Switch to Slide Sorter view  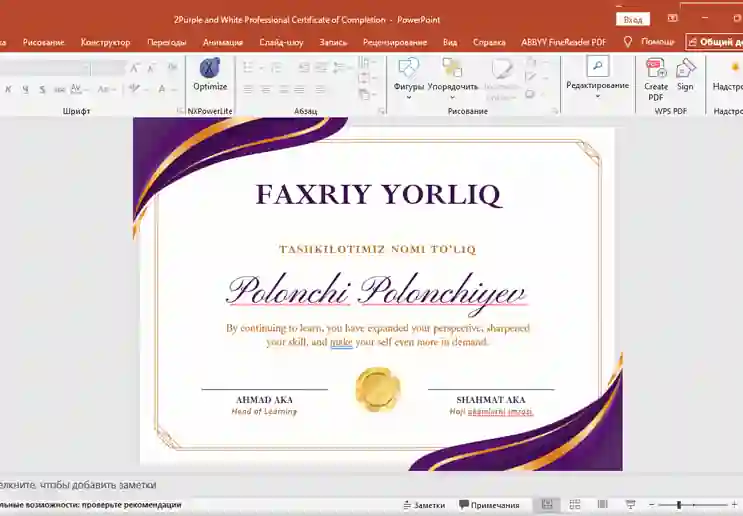[x=575, y=505]
